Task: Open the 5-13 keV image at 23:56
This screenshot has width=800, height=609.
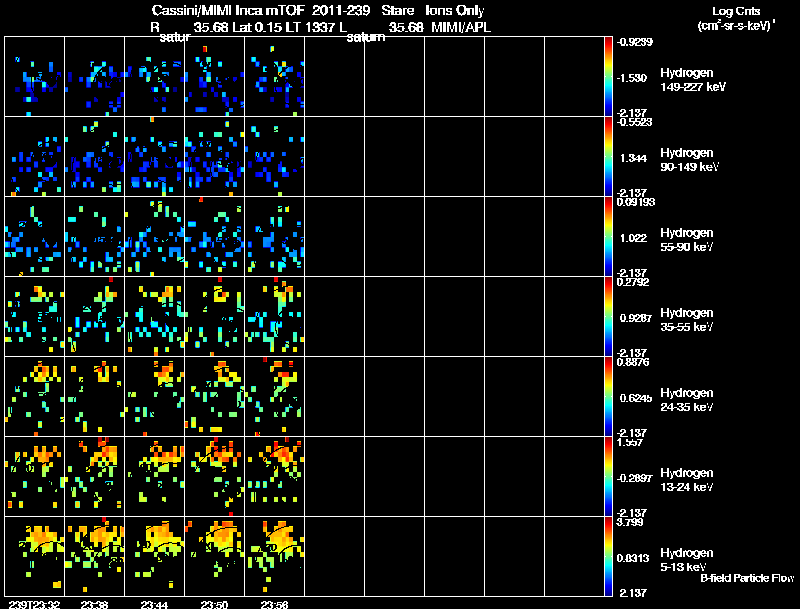Action: (274, 556)
